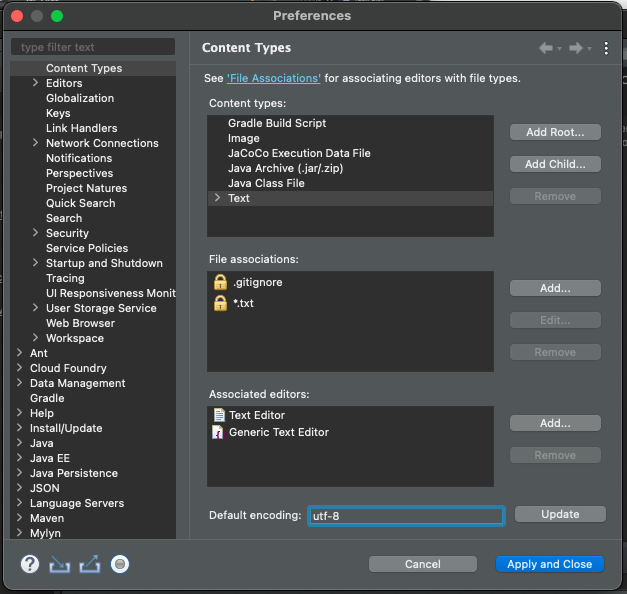Click the Add Root... button
The image size is (627, 594).
[x=555, y=132]
